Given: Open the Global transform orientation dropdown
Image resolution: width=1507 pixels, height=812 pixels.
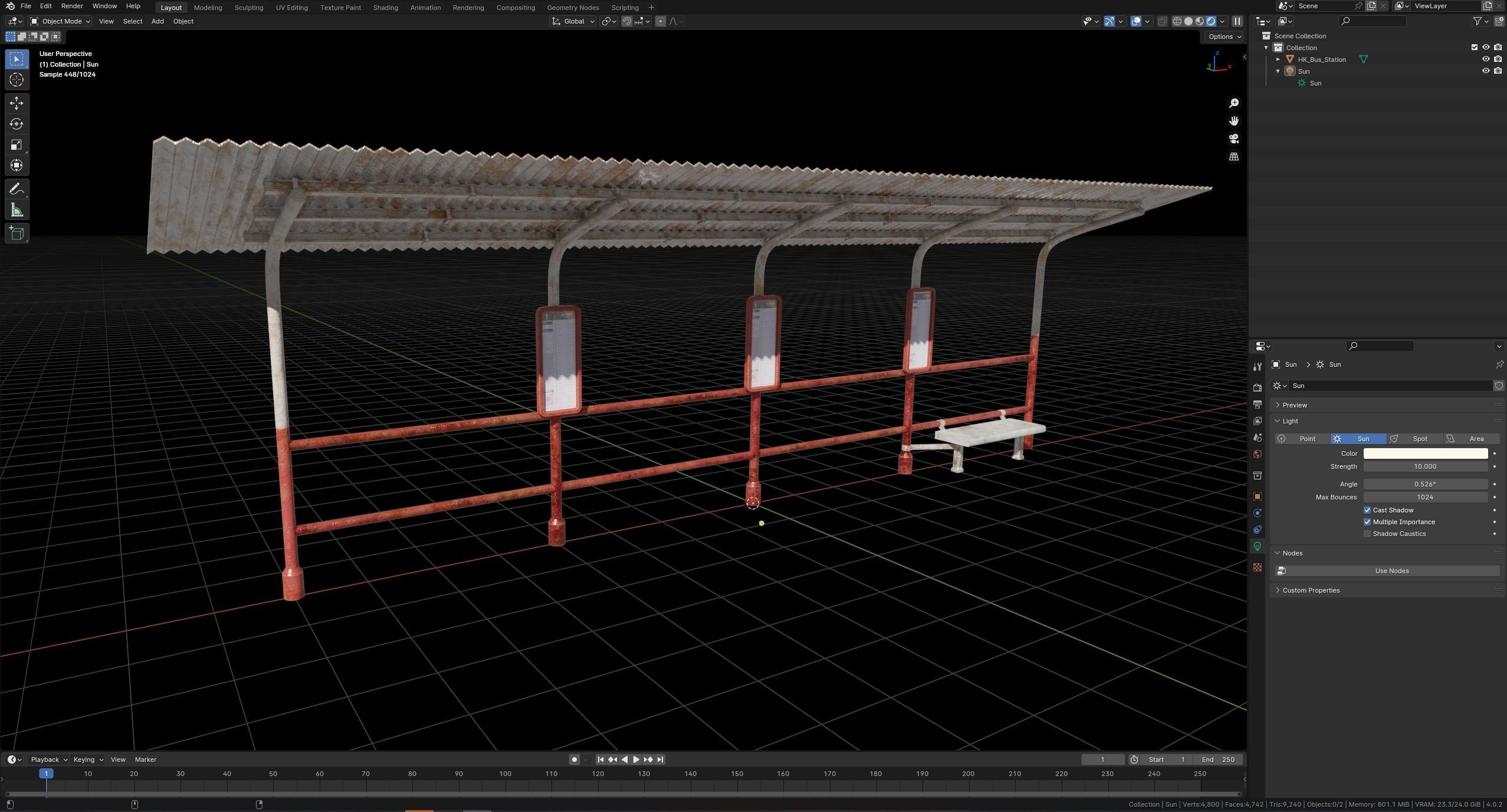Looking at the screenshot, I should pyautogui.click(x=573, y=21).
